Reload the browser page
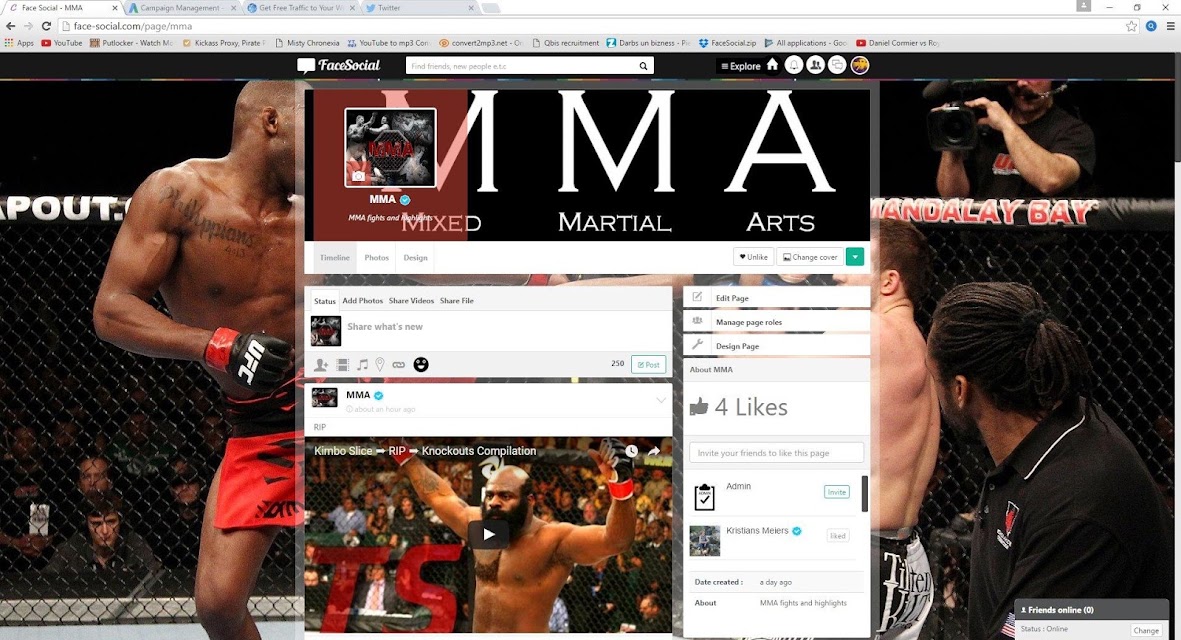This screenshot has height=640, width=1181. click(x=46, y=26)
